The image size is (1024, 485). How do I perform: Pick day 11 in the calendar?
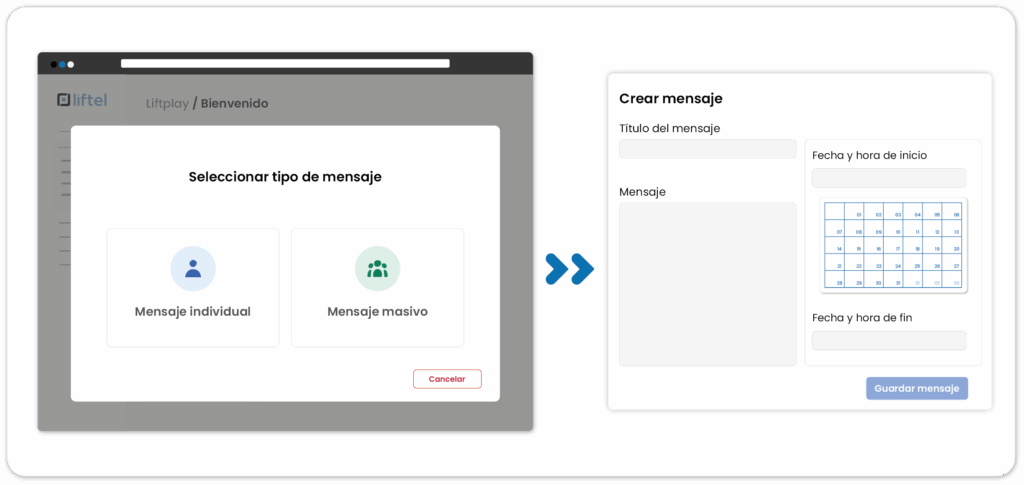(913, 228)
